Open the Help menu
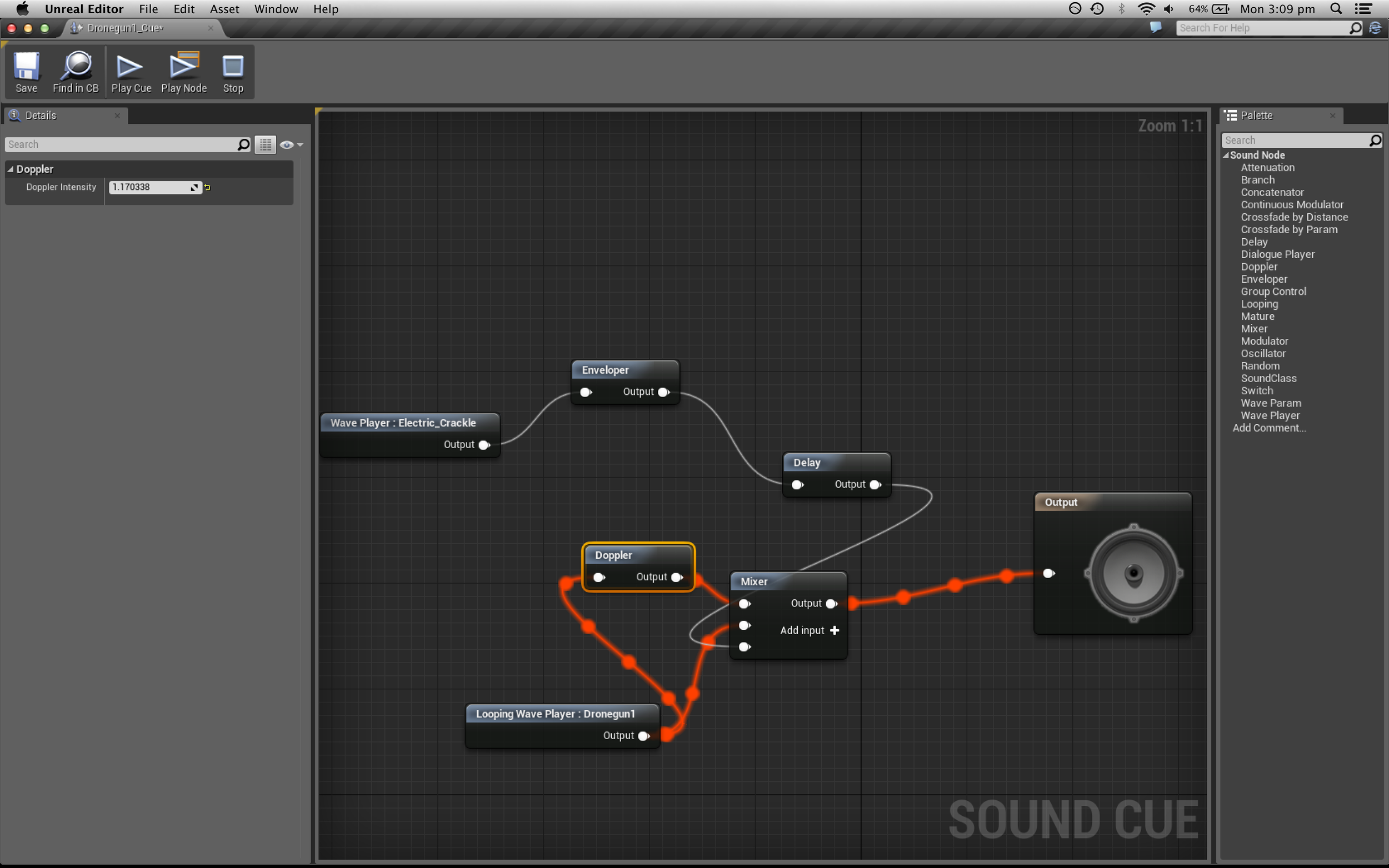The height and width of the screenshot is (868, 1389). pos(326,9)
